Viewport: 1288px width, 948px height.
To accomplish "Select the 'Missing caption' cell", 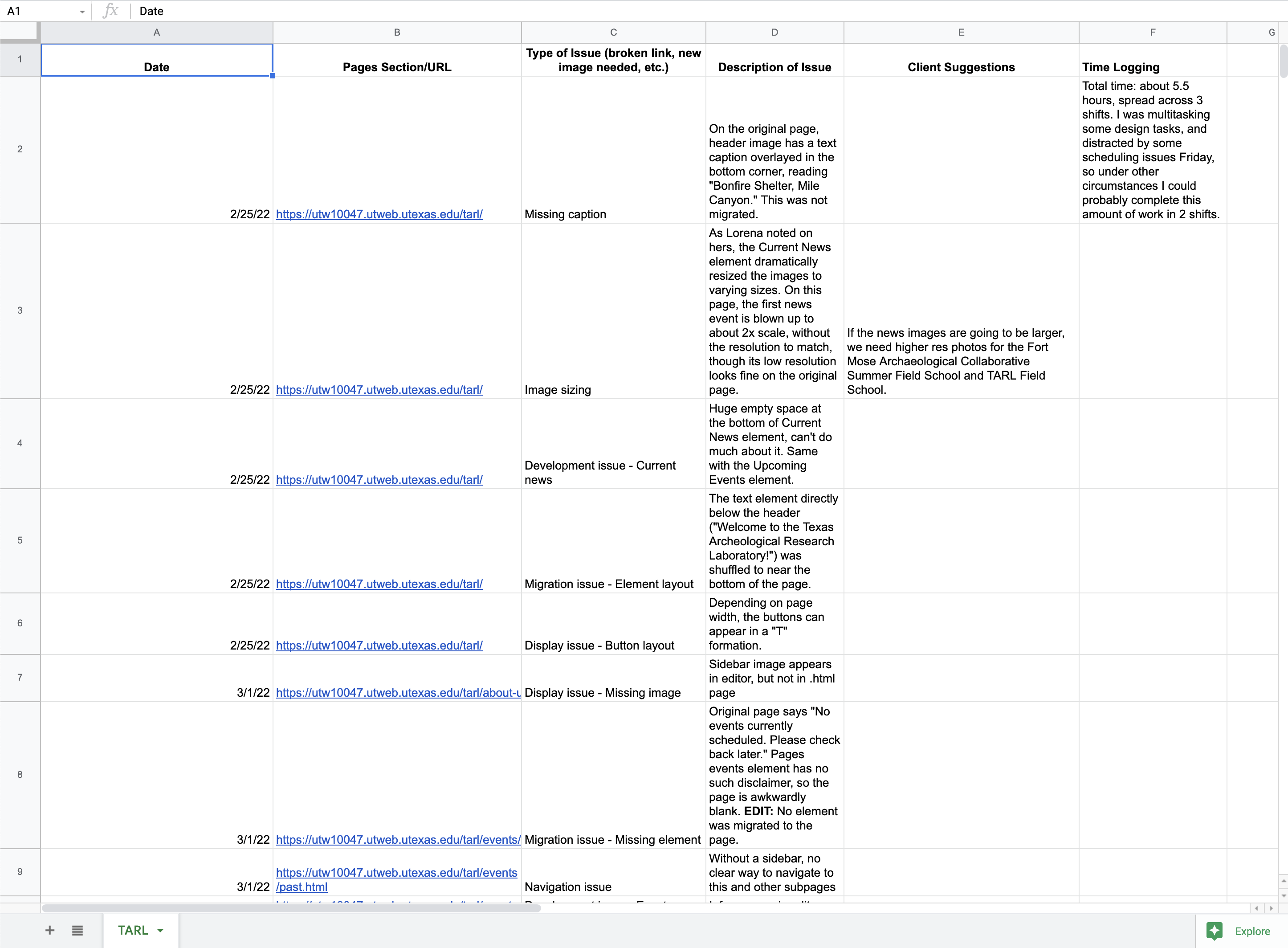I will 613,150.
